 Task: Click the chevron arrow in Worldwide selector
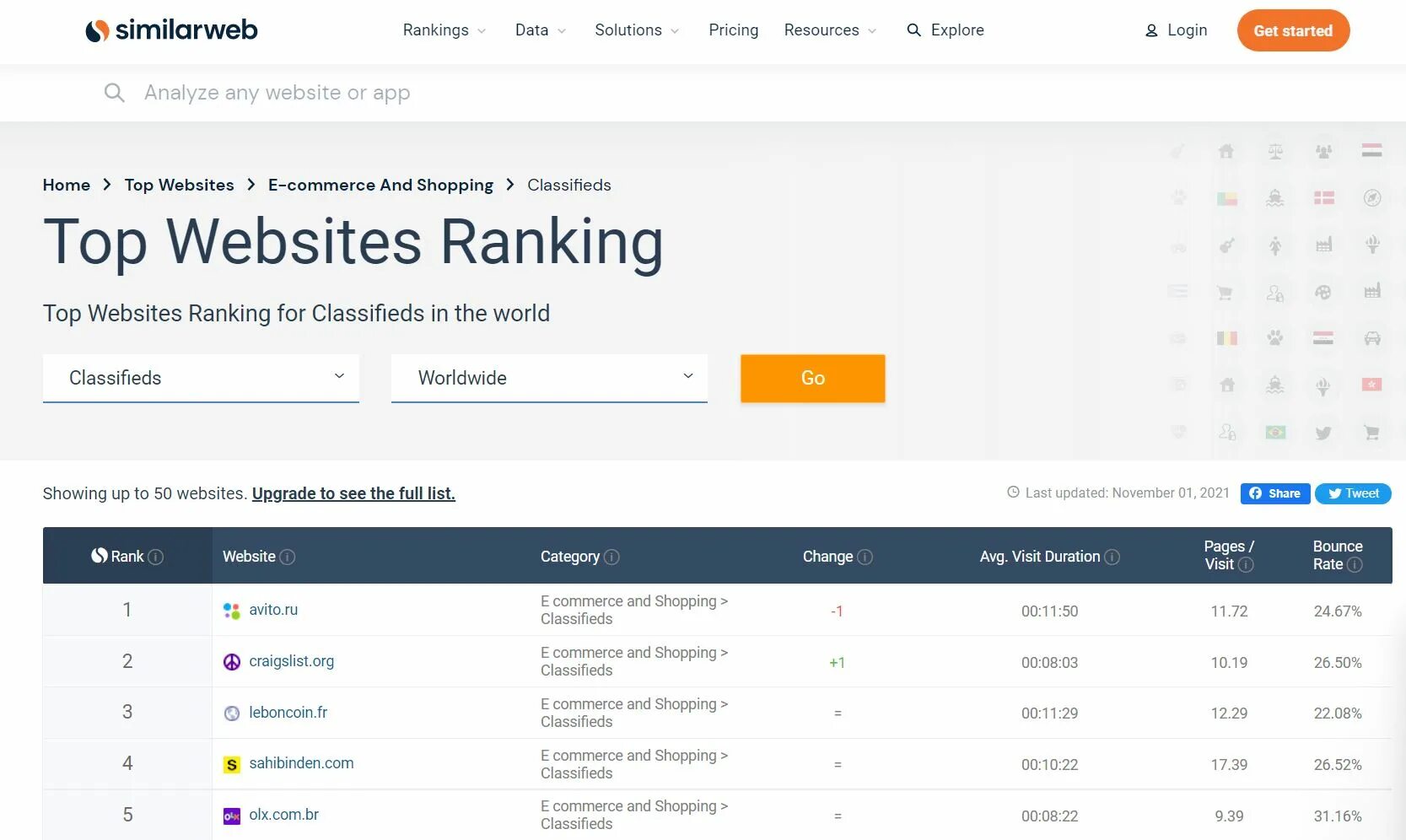coord(688,376)
